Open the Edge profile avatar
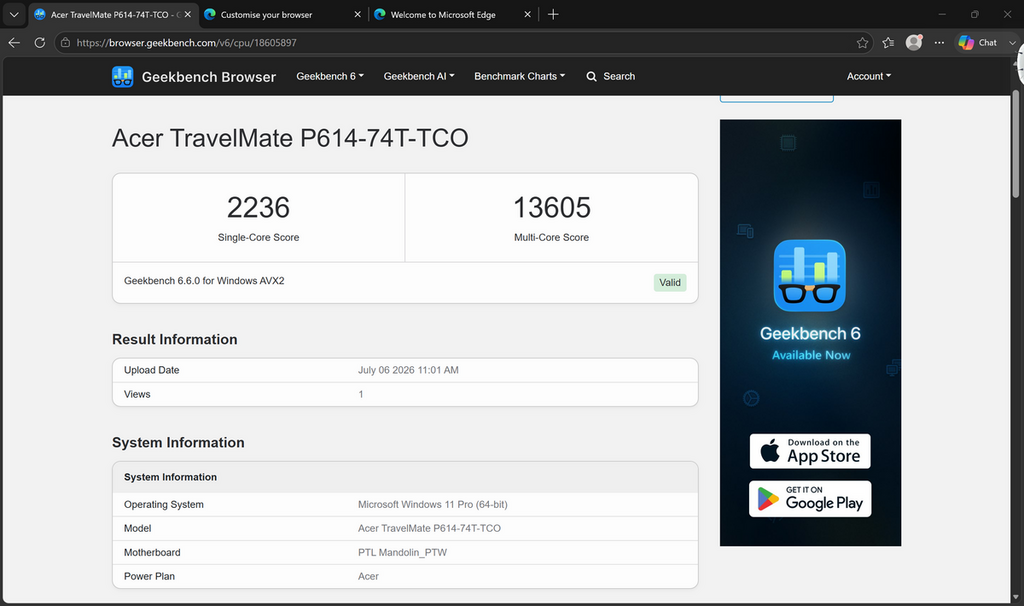Screen dimensions: 1024x606 [914, 42]
